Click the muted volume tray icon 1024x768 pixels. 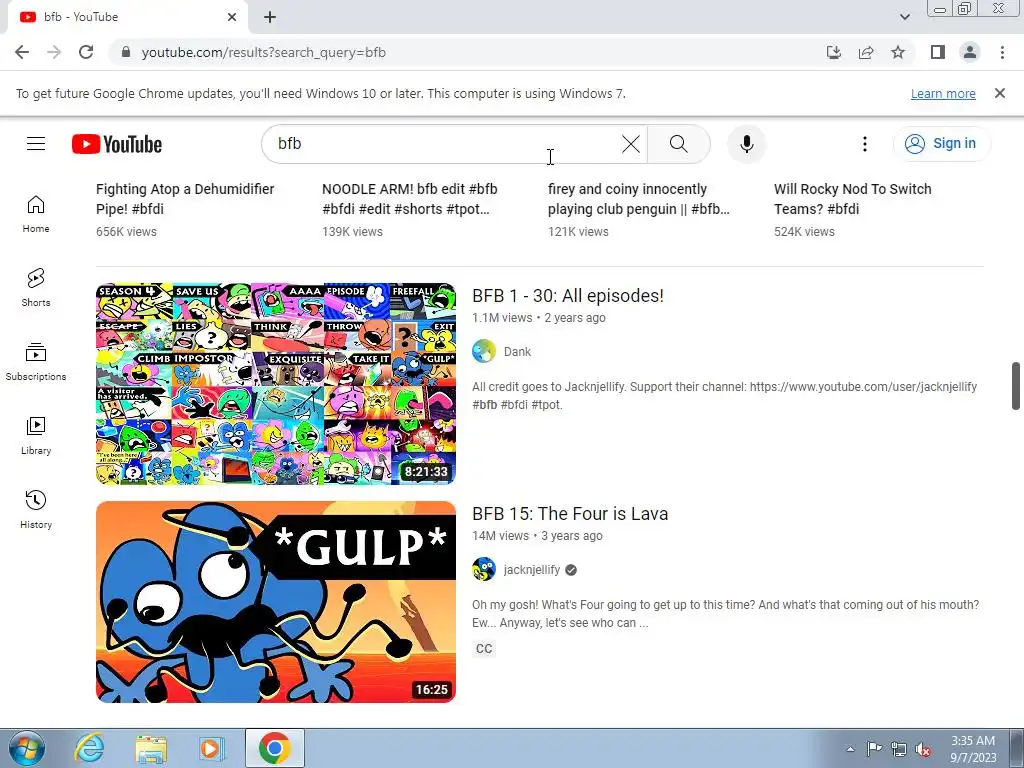pos(923,749)
